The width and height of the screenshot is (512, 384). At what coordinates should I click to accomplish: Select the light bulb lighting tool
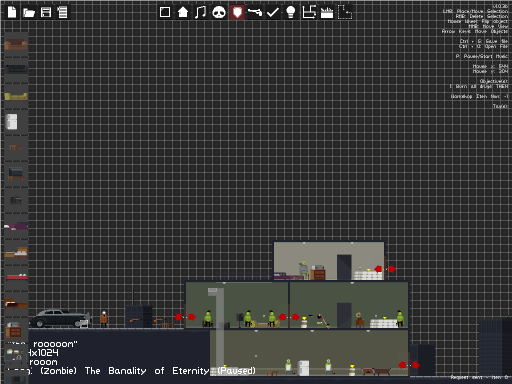(x=291, y=12)
